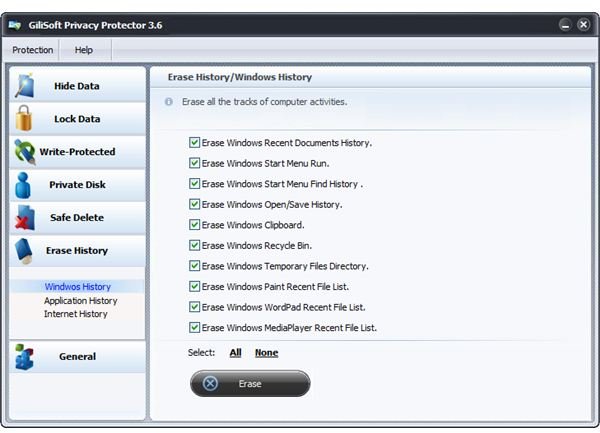
Task: Open the Hide Data section
Action: 77,85
